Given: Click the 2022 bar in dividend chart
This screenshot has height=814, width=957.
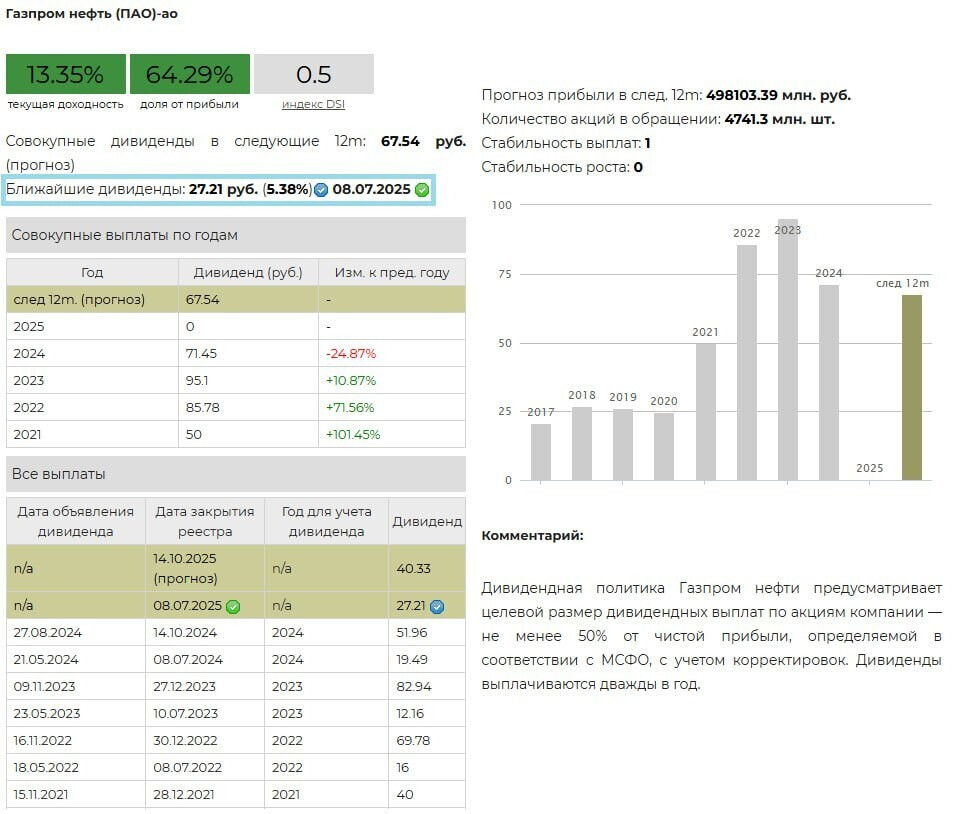Looking at the screenshot, I should point(747,362).
